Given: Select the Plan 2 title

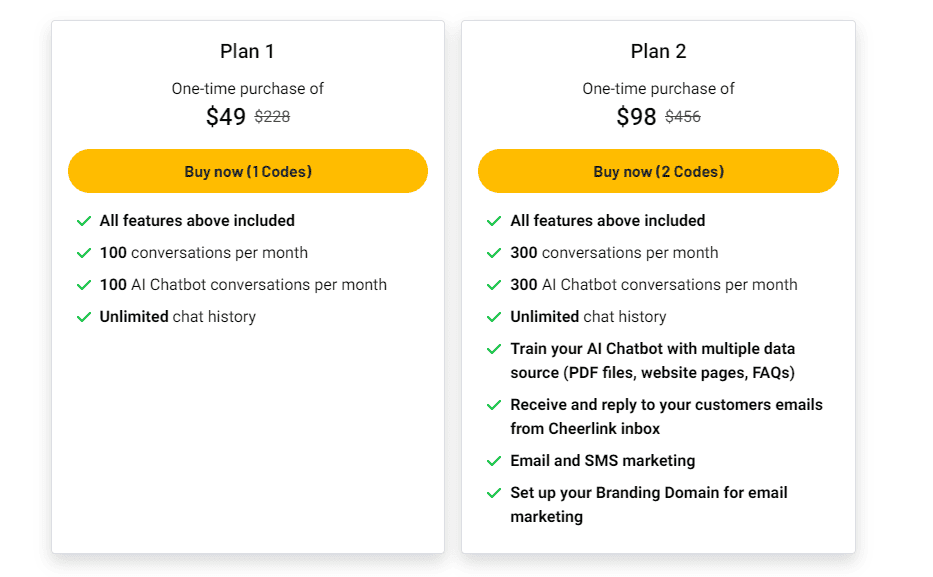Looking at the screenshot, I should tap(658, 51).
